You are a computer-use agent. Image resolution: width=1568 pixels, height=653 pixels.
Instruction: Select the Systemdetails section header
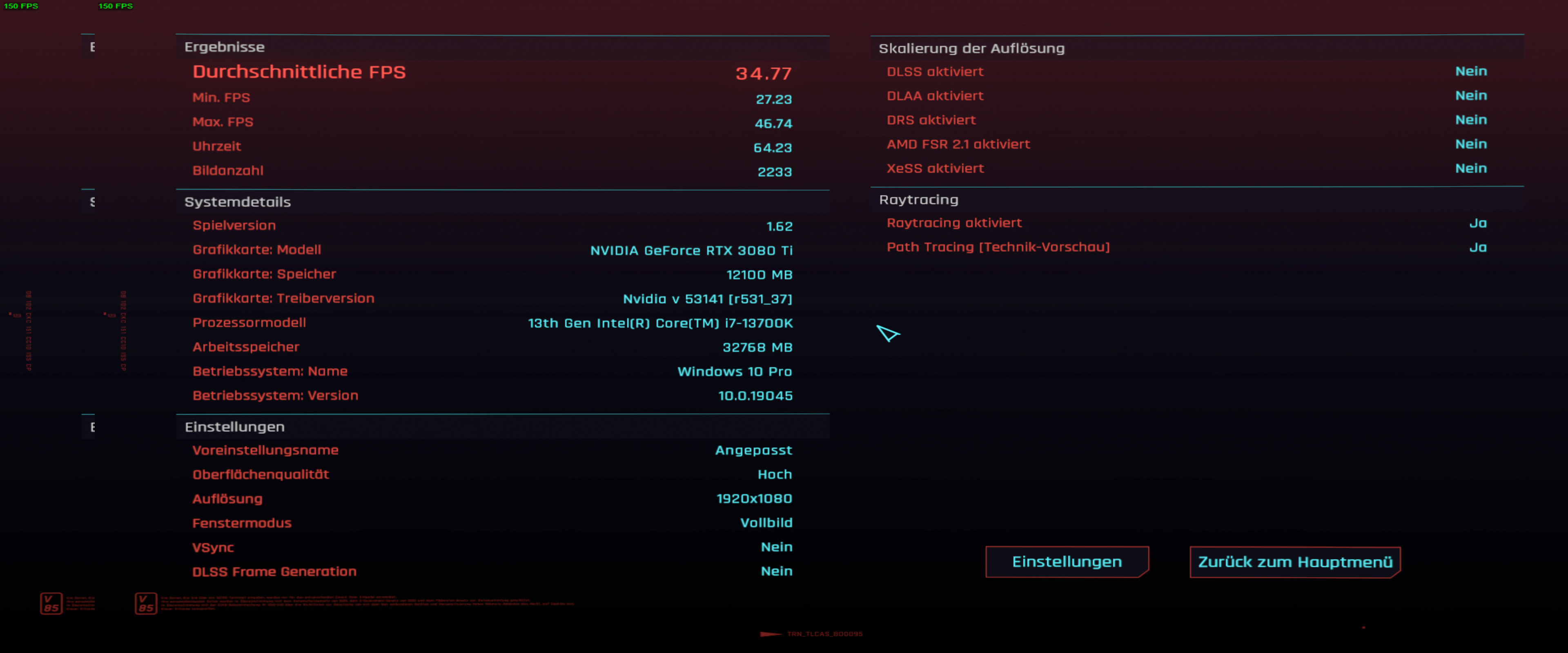point(237,202)
